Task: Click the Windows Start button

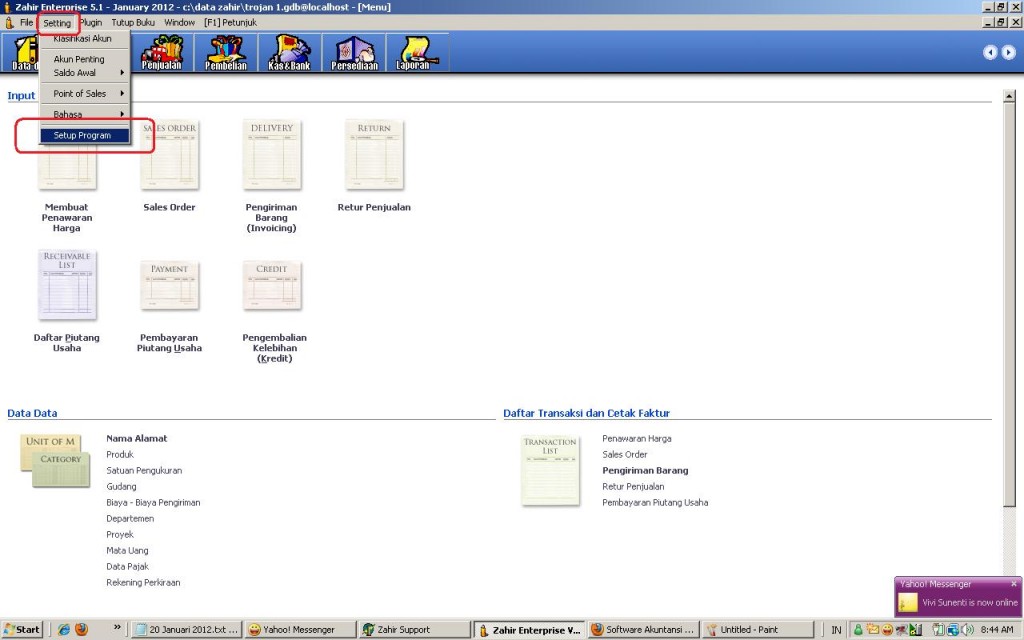Action: pyautogui.click(x=22, y=630)
